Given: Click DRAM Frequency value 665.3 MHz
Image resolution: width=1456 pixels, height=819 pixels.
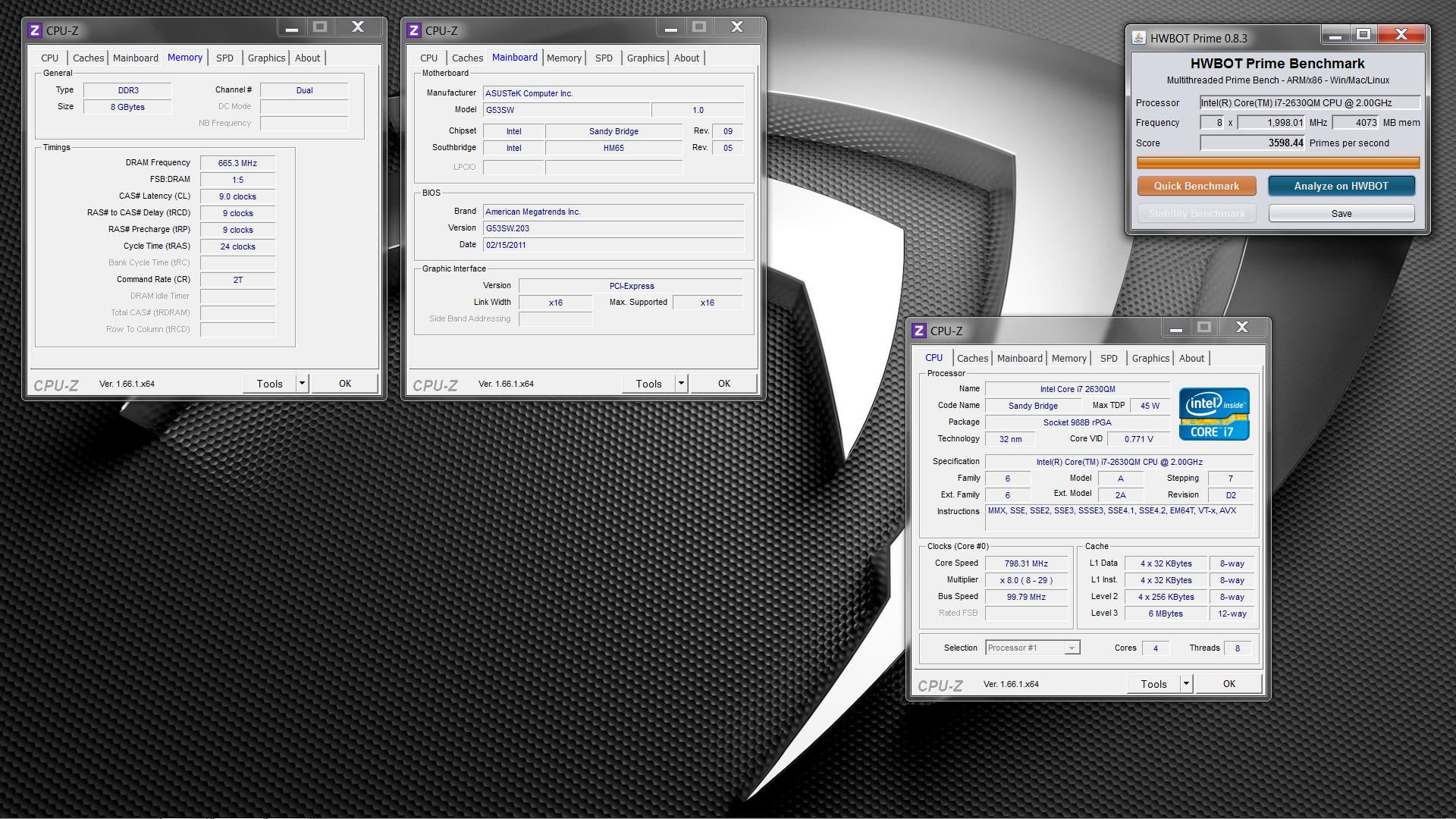Looking at the screenshot, I should pos(237,163).
